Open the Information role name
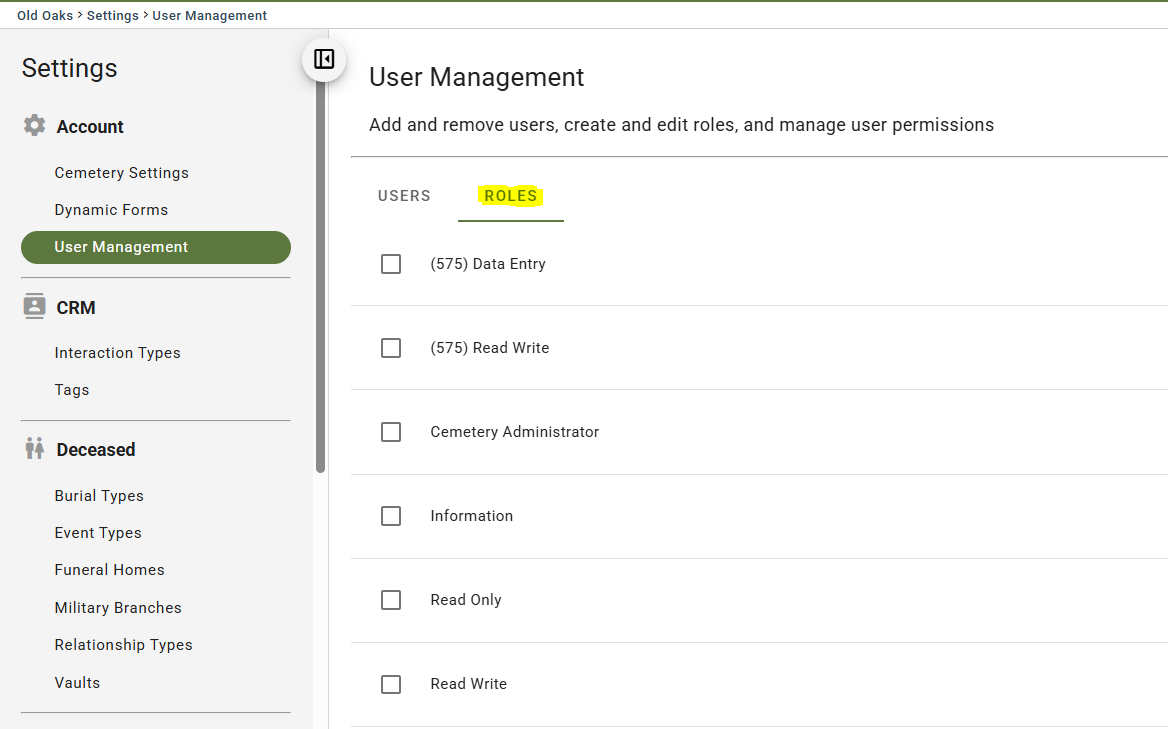 (x=472, y=516)
